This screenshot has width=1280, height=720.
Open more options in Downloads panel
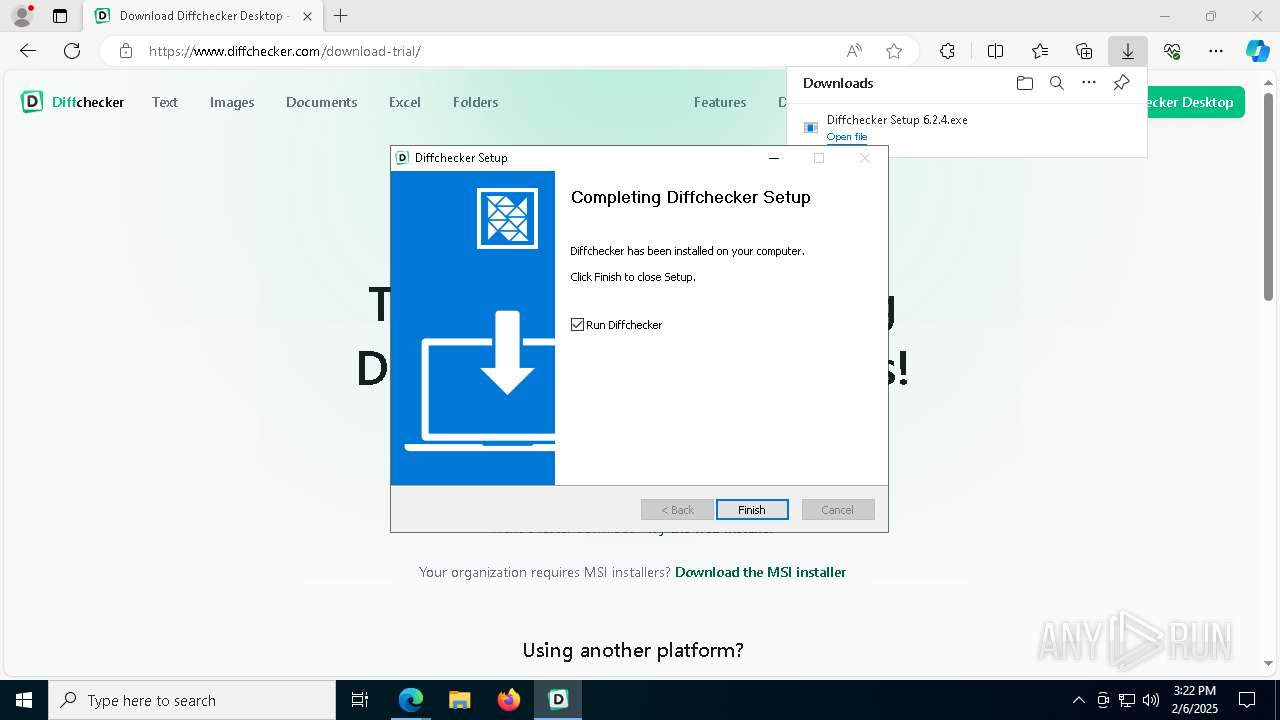coord(1089,83)
